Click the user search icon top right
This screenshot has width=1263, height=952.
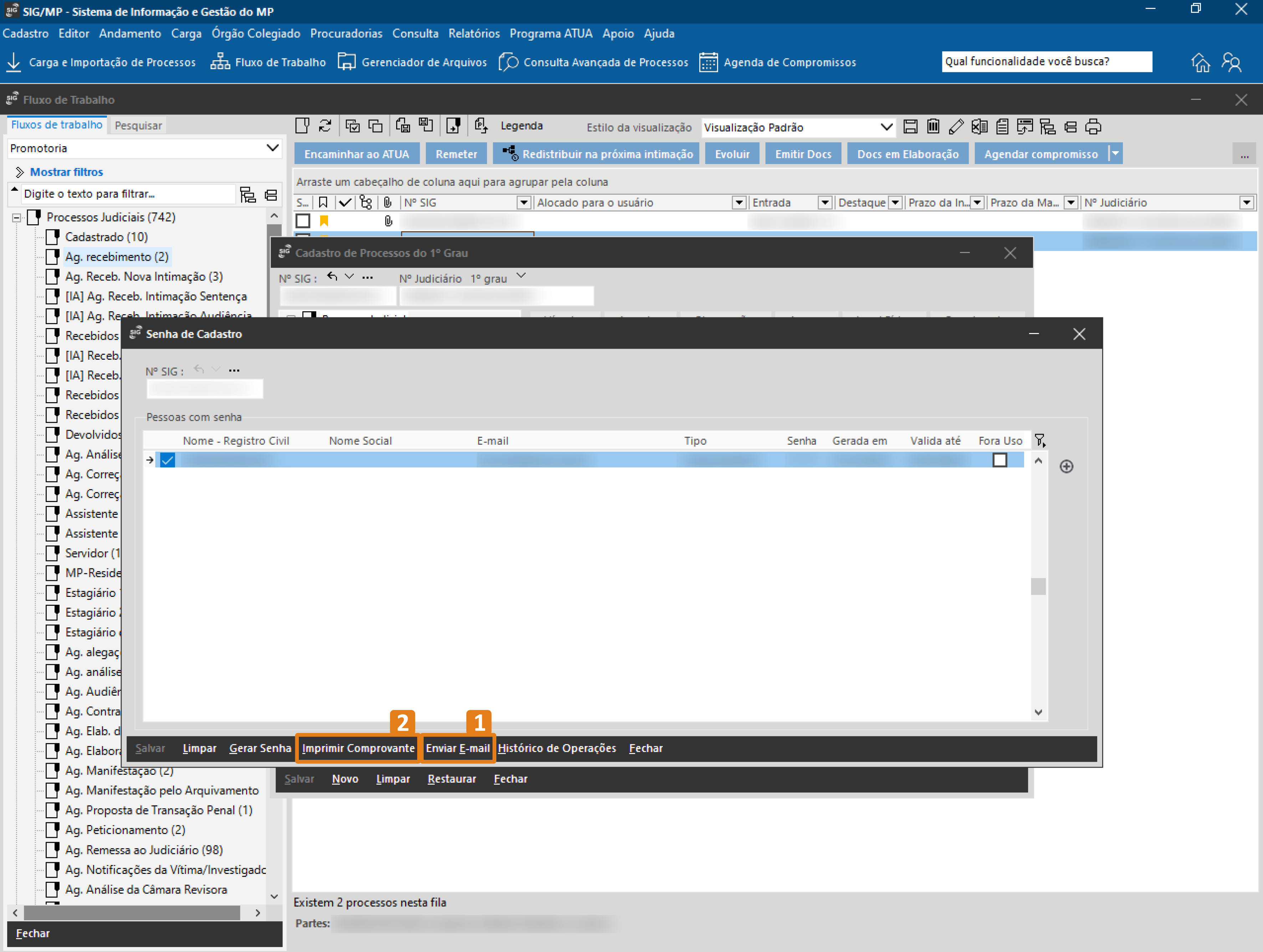pyautogui.click(x=1232, y=62)
